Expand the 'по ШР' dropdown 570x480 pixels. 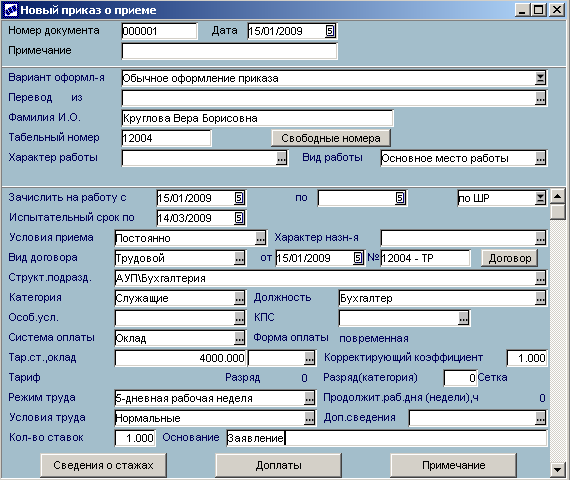tap(541, 198)
